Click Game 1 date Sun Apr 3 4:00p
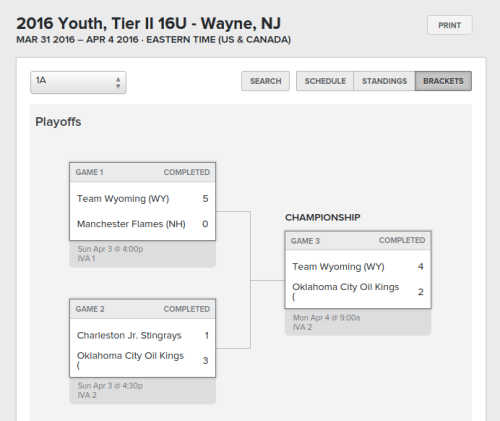The image size is (500, 421). coord(110,249)
